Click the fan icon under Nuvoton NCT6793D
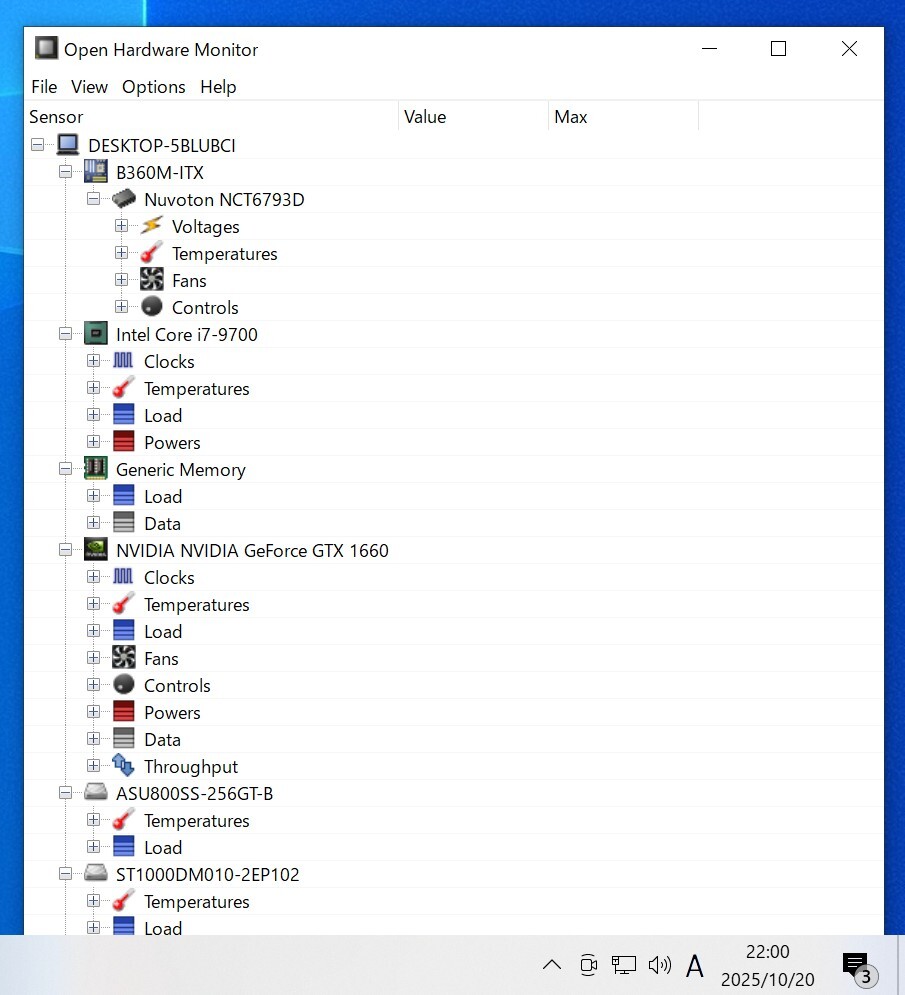Viewport: 905px width, 995px height. click(152, 280)
